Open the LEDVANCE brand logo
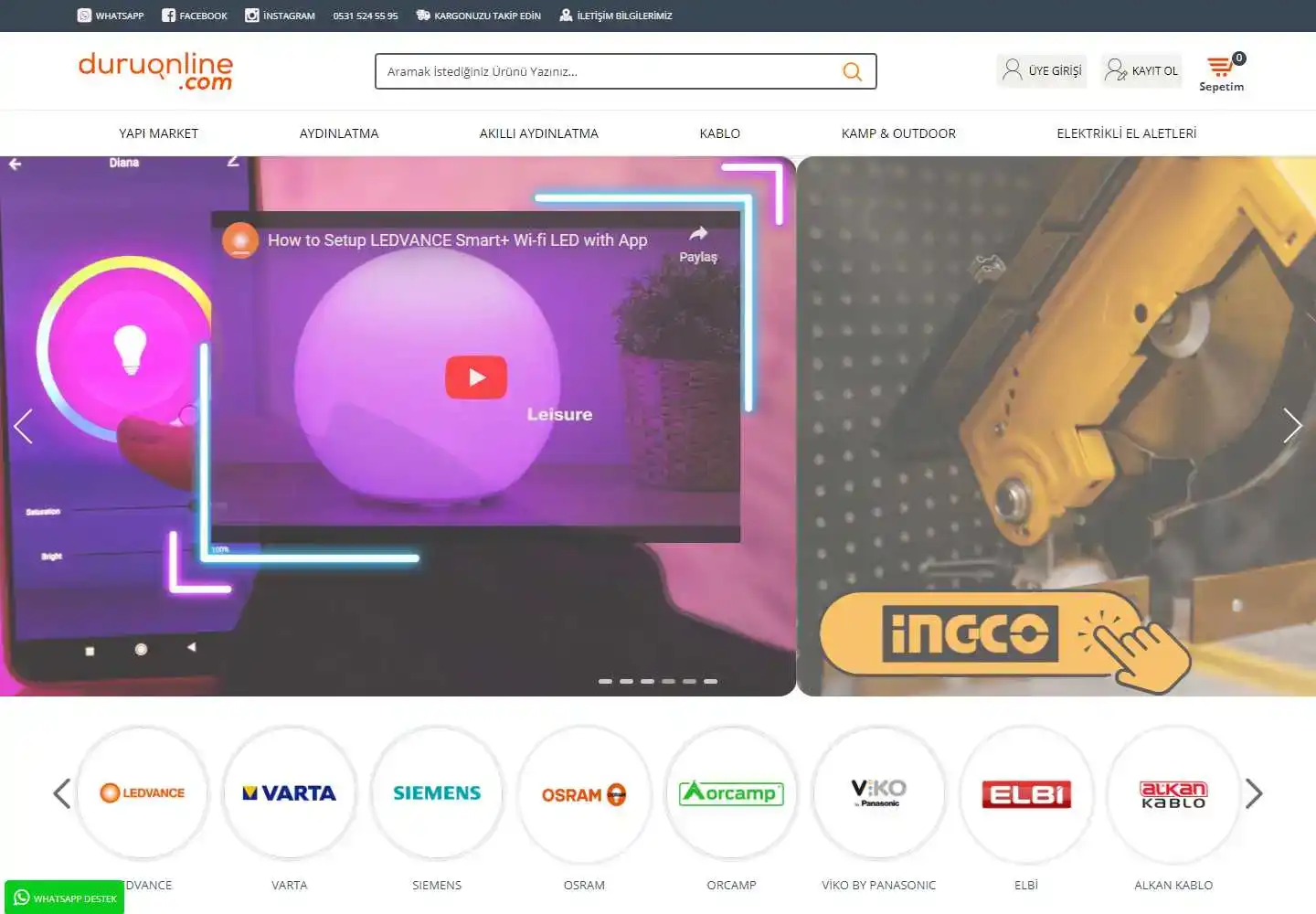This screenshot has height=914, width=1316. [143, 793]
